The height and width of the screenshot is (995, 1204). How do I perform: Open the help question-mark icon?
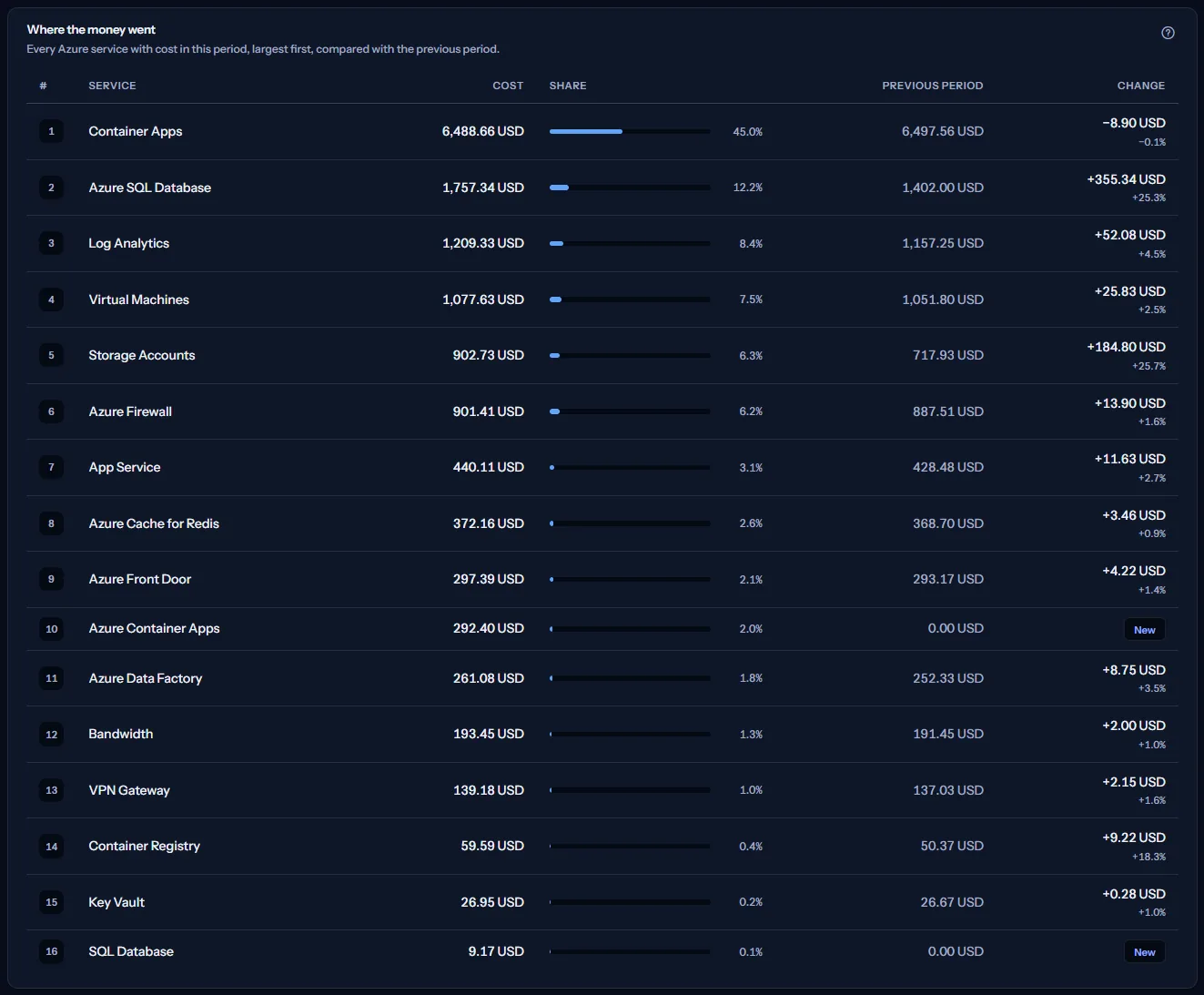pyautogui.click(x=1168, y=33)
